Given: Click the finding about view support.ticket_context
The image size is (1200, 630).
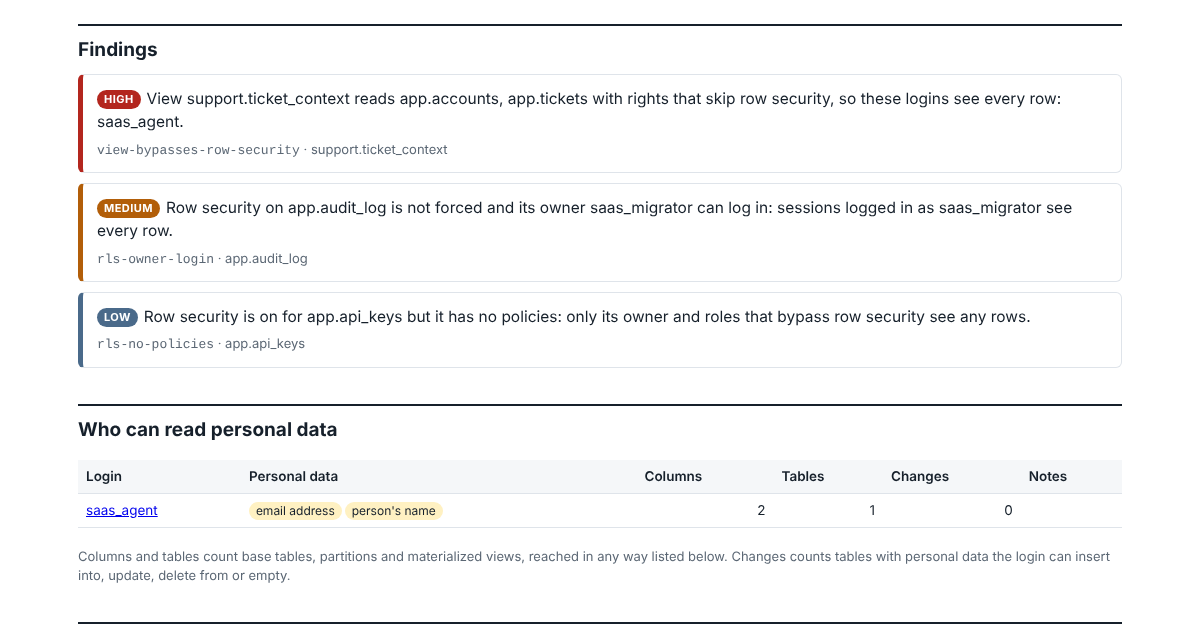Looking at the screenshot, I should [x=600, y=123].
